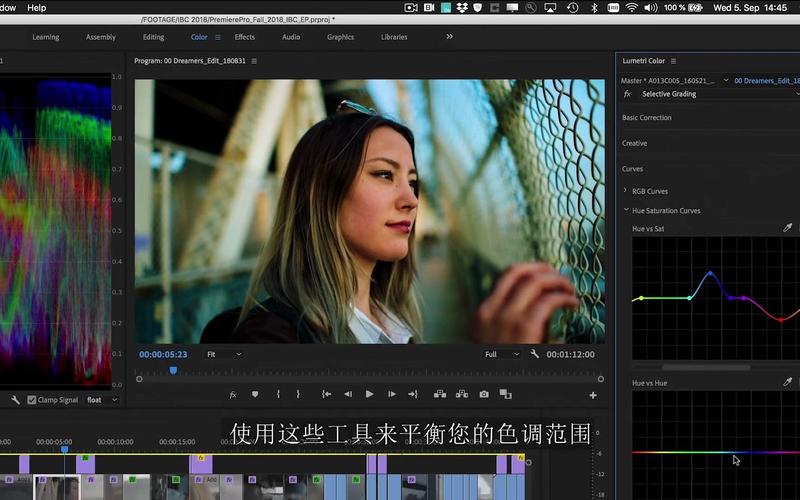The height and width of the screenshot is (500, 800).
Task: Select the red control point on Hue vs Sat
Action: pyautogui.click(x=781, y=320)
